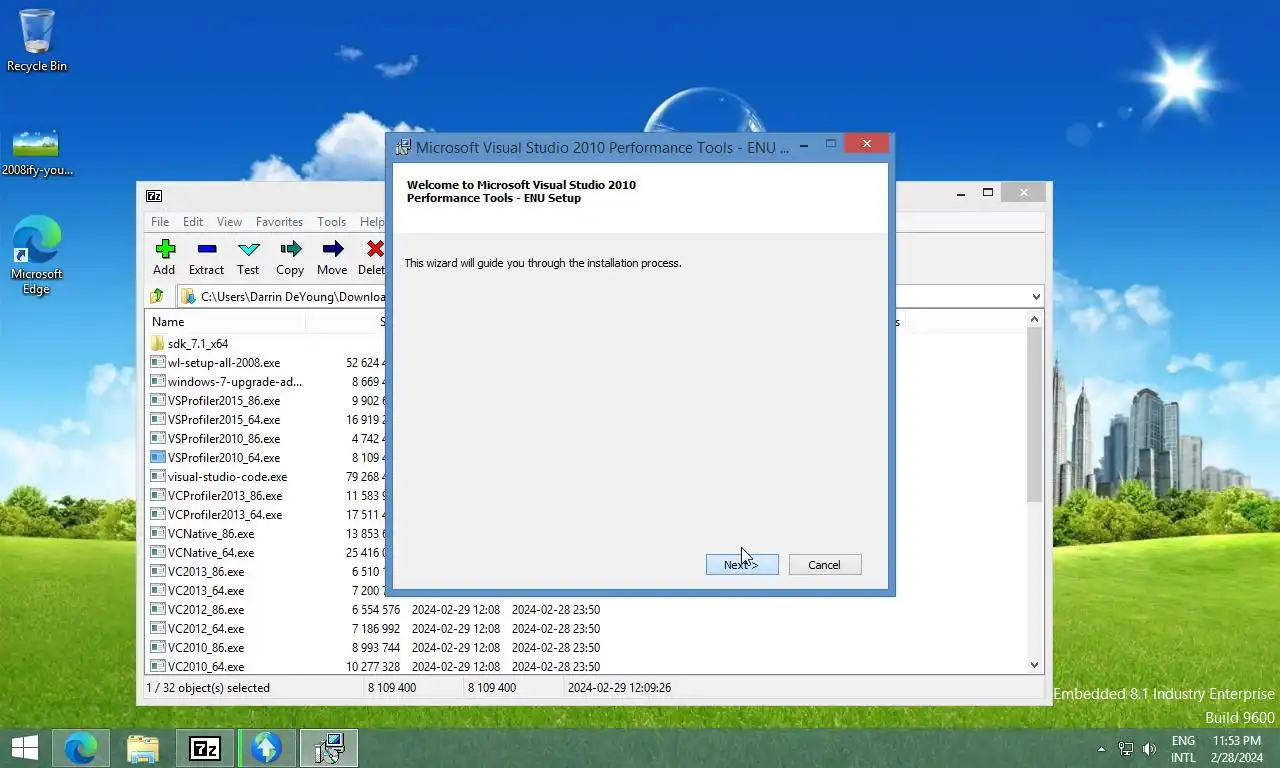Open the Edit menu in 7-Zip
This screenshot has width=1280, height=768.
pos(193,222)
